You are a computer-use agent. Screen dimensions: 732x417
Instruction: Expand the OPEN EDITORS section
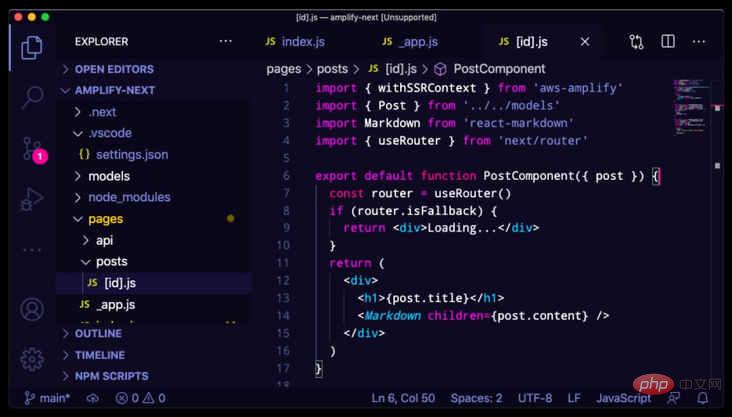pyautogui.click(x=113, y=69)
